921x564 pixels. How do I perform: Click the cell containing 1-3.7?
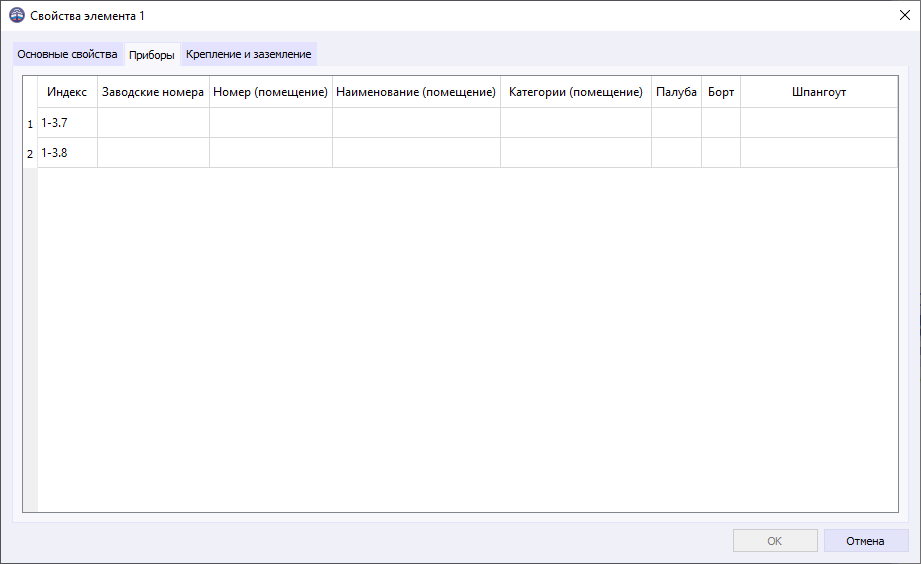point(67,123)
